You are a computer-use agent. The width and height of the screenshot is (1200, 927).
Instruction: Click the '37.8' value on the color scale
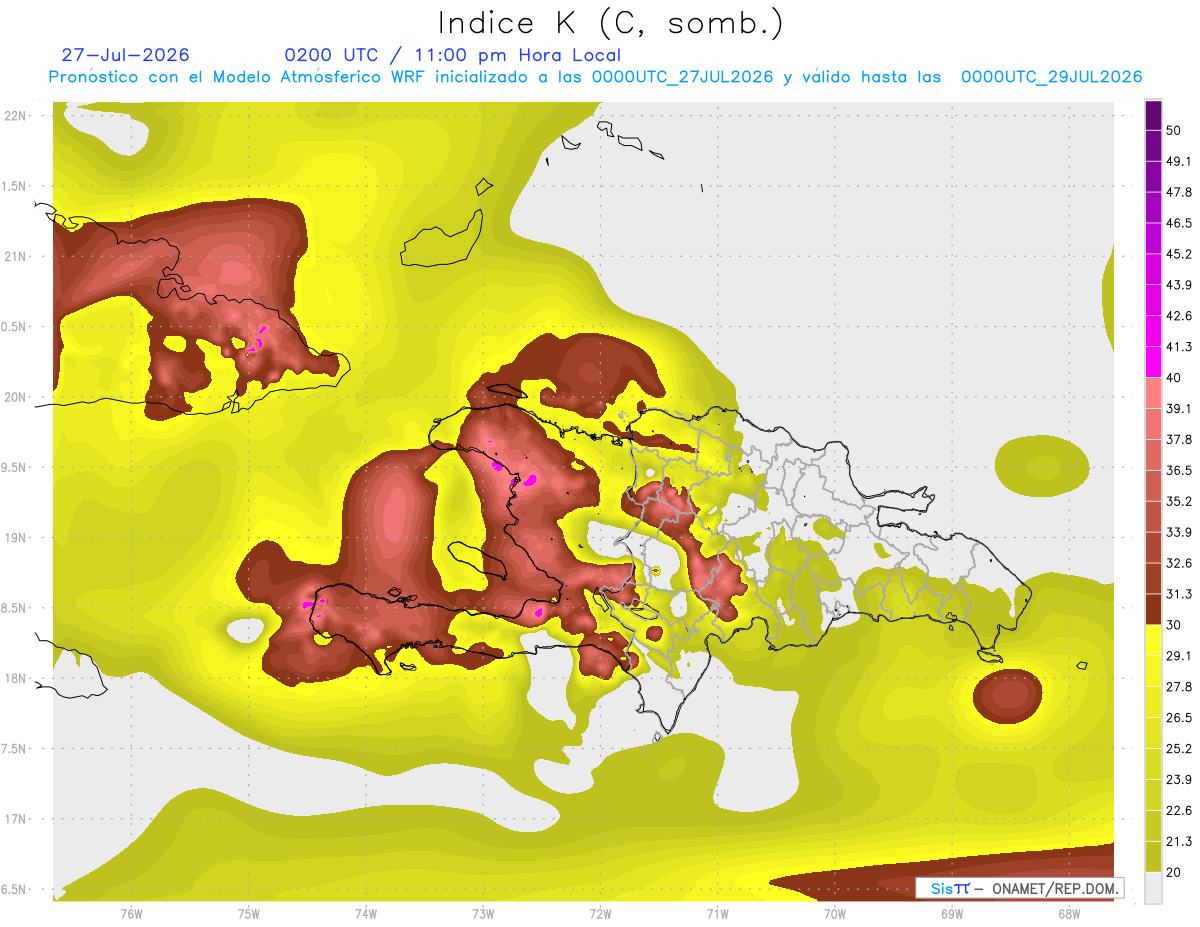tap(1179, 439)
